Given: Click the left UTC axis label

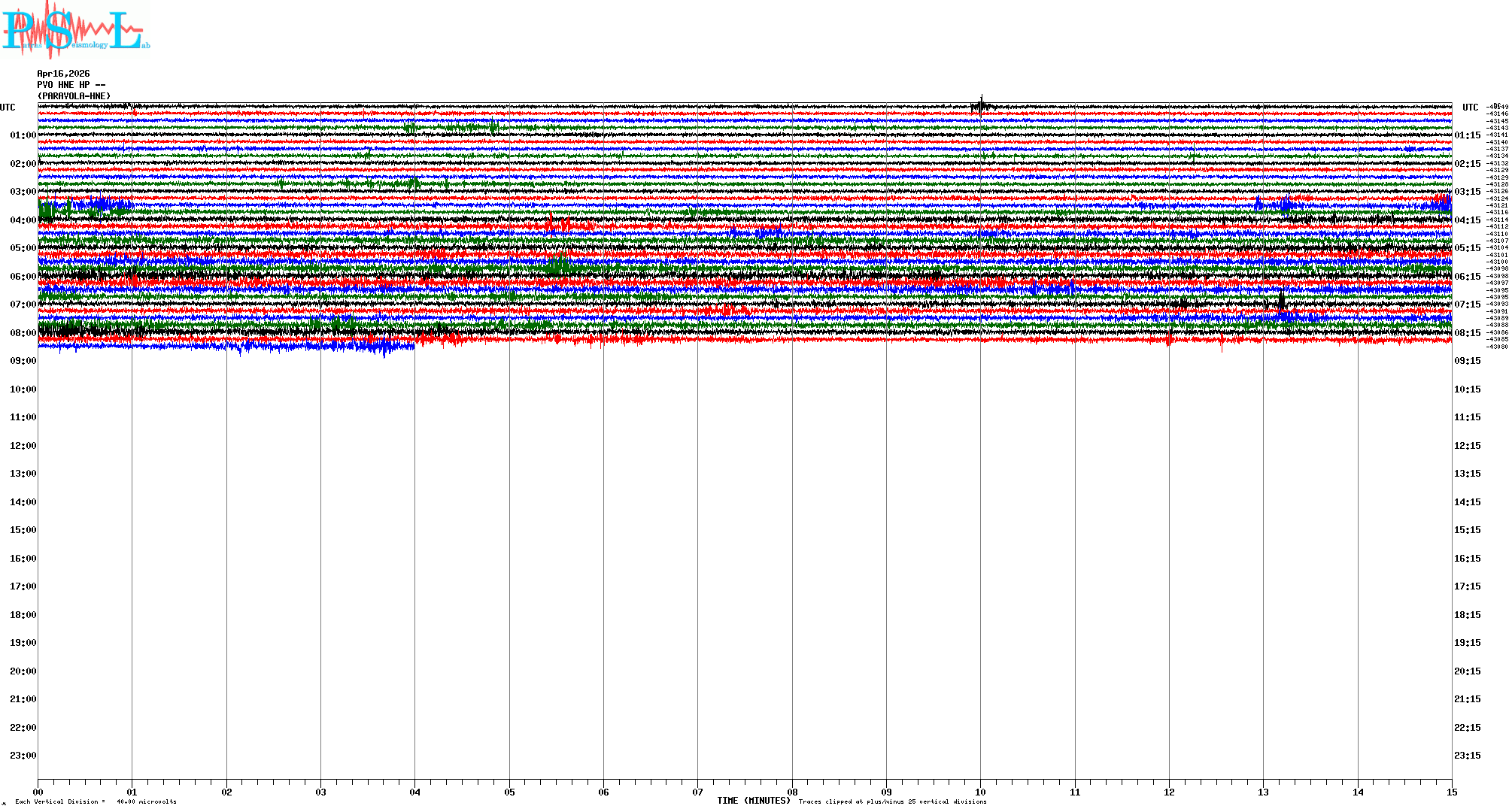Looking at the screenshot, I should point(8,108).
